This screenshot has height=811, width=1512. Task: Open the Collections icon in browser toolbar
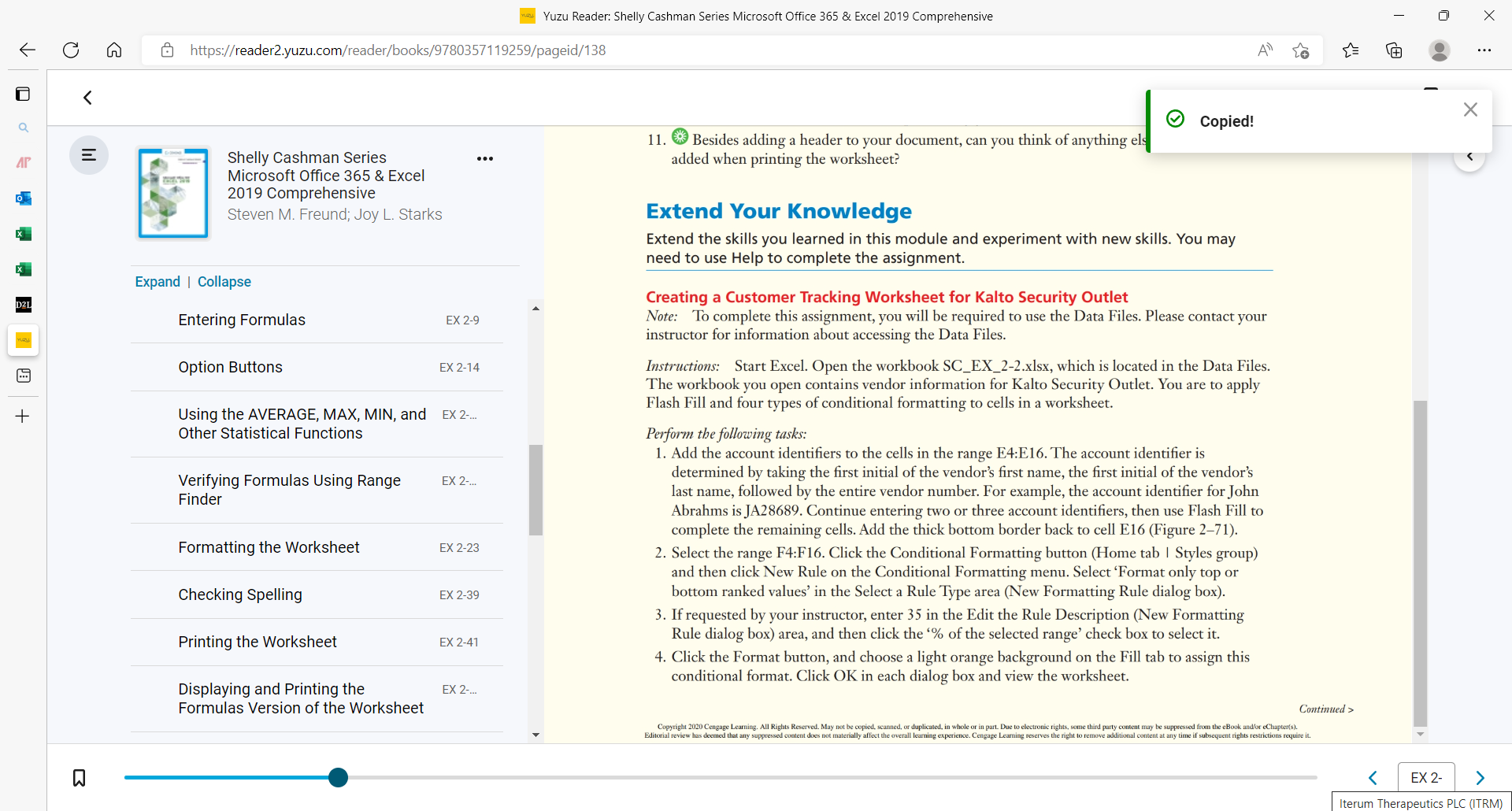pos(1394,50)
